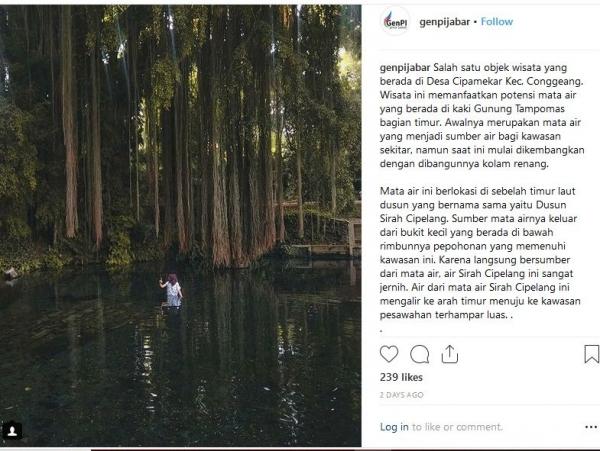Viewport: 600px width, 451px height.
Task: Open the three-dot more options menu
Action: pos(588,427)
